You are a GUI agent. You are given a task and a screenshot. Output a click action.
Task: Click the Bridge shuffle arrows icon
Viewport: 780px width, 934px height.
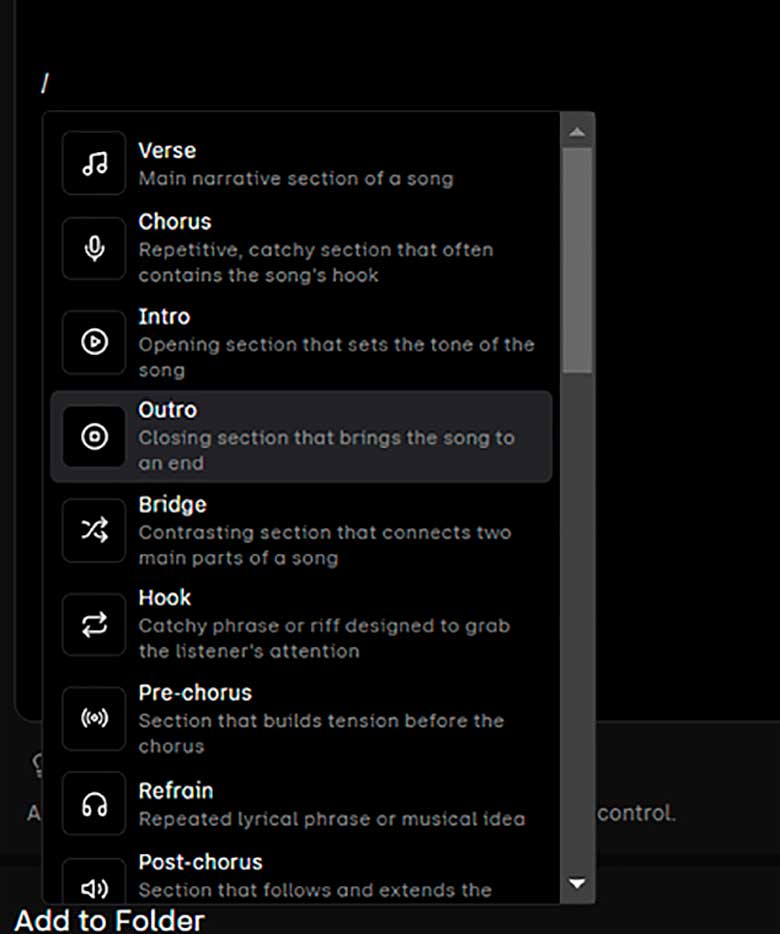click(94, 530)
